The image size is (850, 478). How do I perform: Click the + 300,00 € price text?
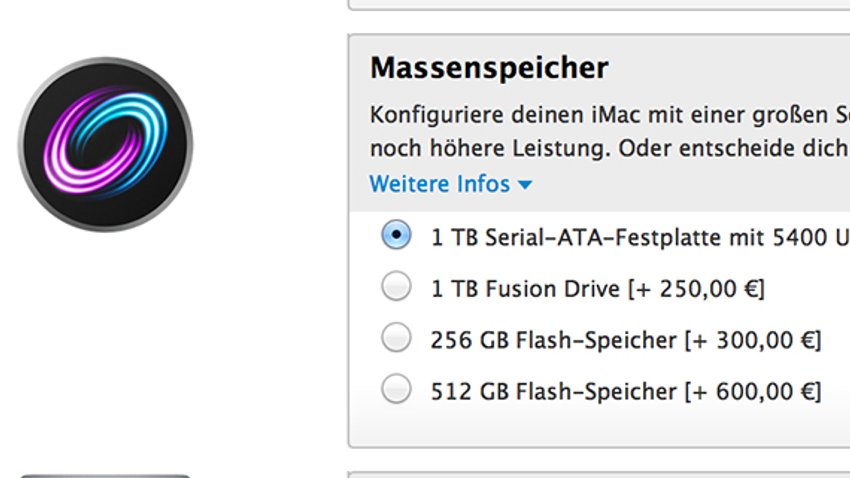(x=753, y=340)
